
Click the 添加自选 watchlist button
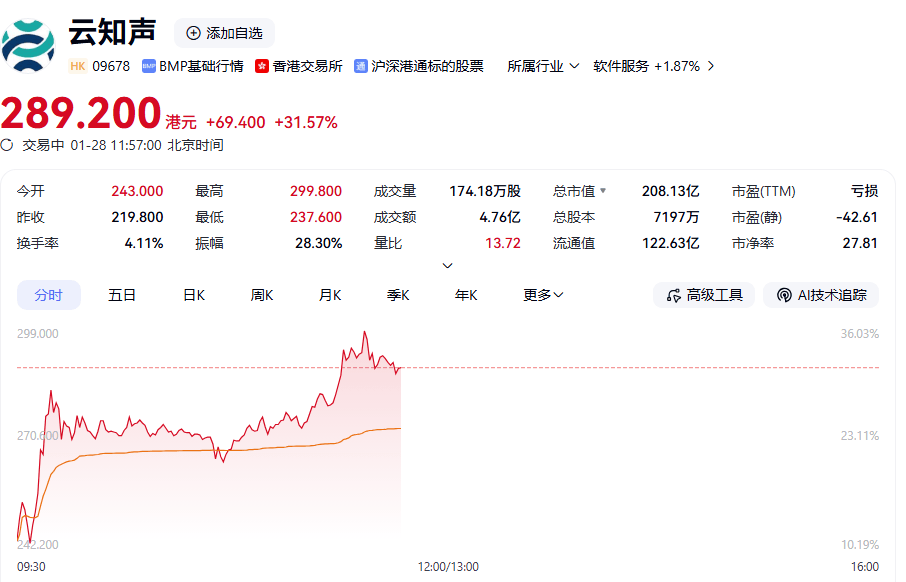pyautogui.click(x=224, y=33)
